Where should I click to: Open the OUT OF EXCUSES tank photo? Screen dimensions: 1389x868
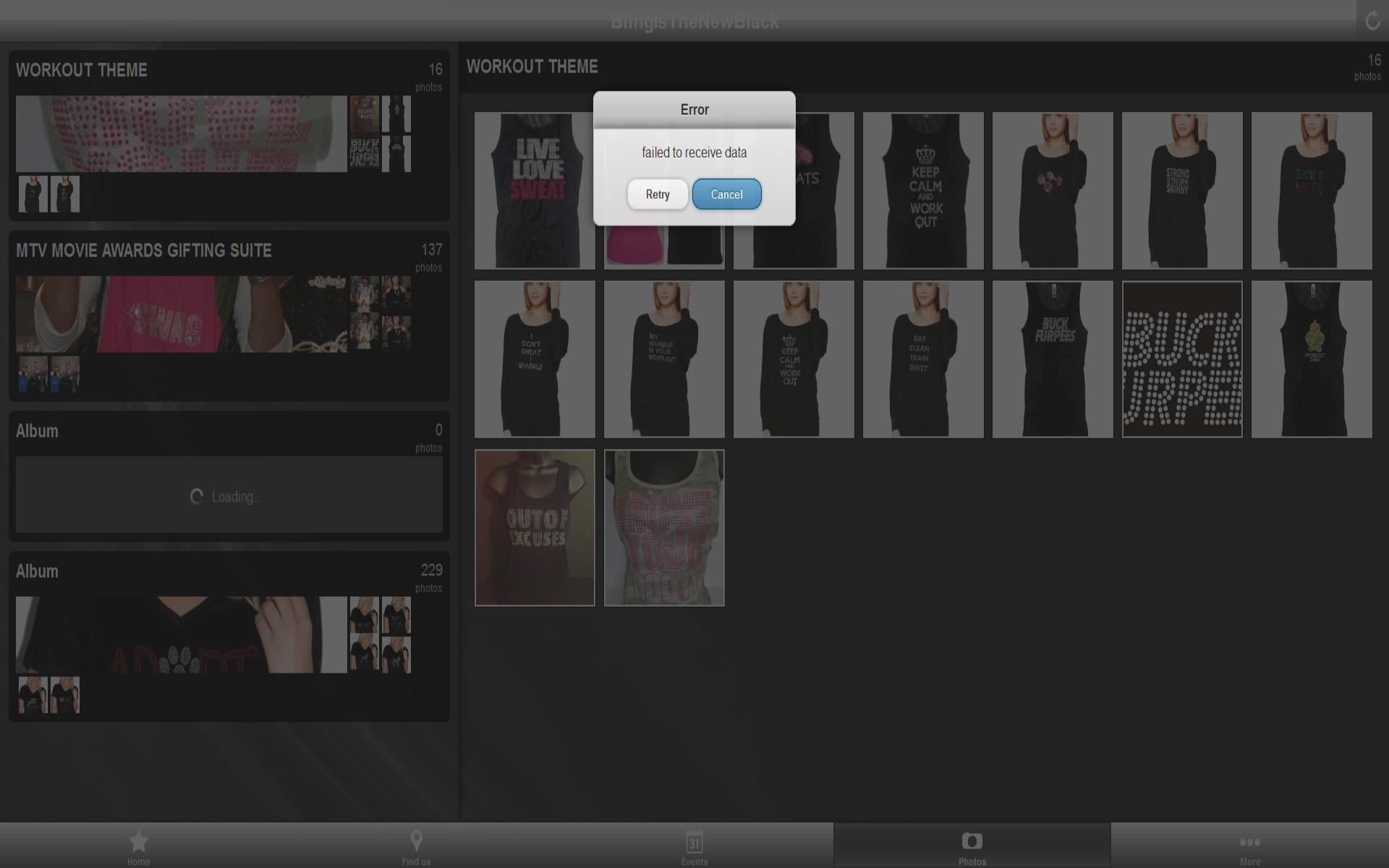pos(534,528)
